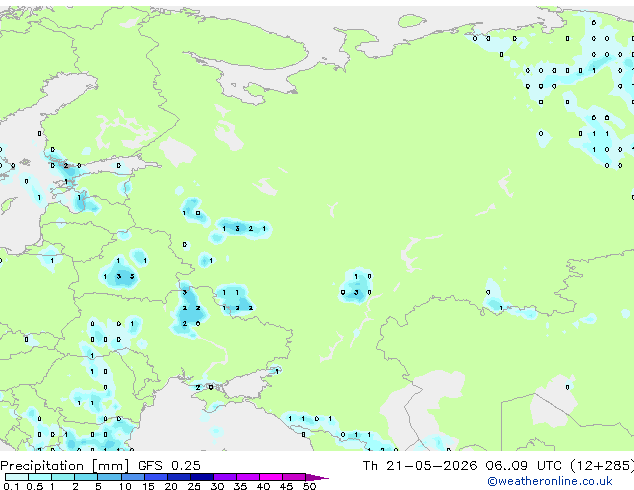This screenshot has width=634, height=490.
Task: Click the GFS 0.25 model label
Action: pos(169,466)
